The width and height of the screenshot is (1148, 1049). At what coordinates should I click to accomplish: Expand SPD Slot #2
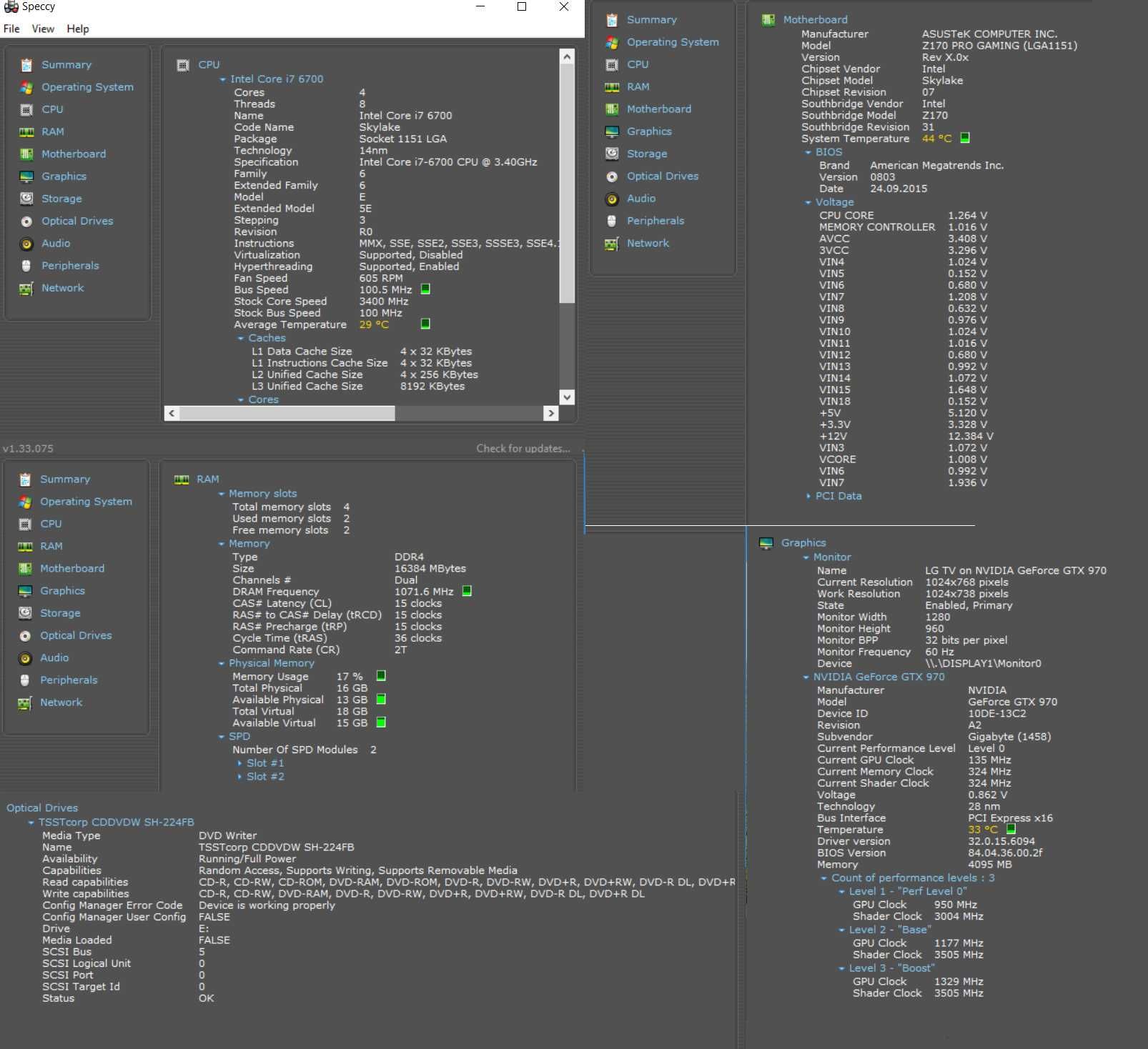239,777
